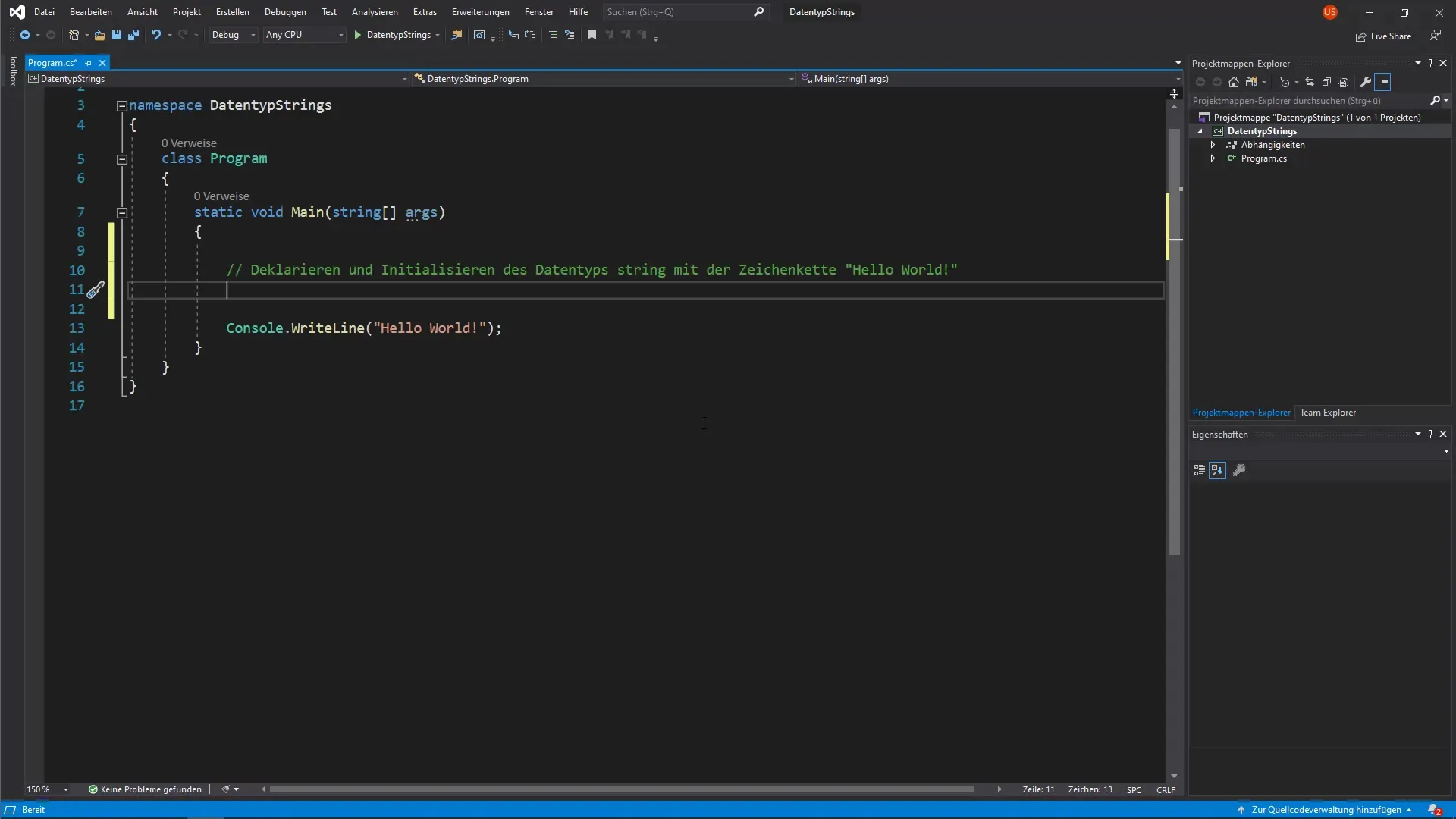Toggle the preview selected items button
Image resolution: width=1456 pixels, height=819 pixels.
coord(1382,82)
